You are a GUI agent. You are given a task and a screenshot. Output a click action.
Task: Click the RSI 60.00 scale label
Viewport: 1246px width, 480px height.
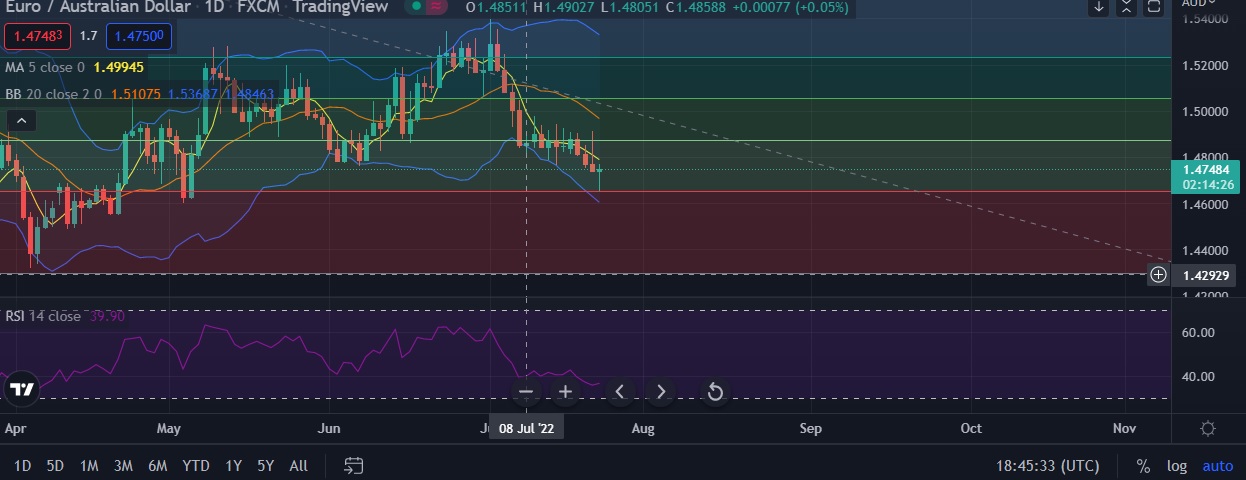pyautogui.click(x=1198, y=332)
